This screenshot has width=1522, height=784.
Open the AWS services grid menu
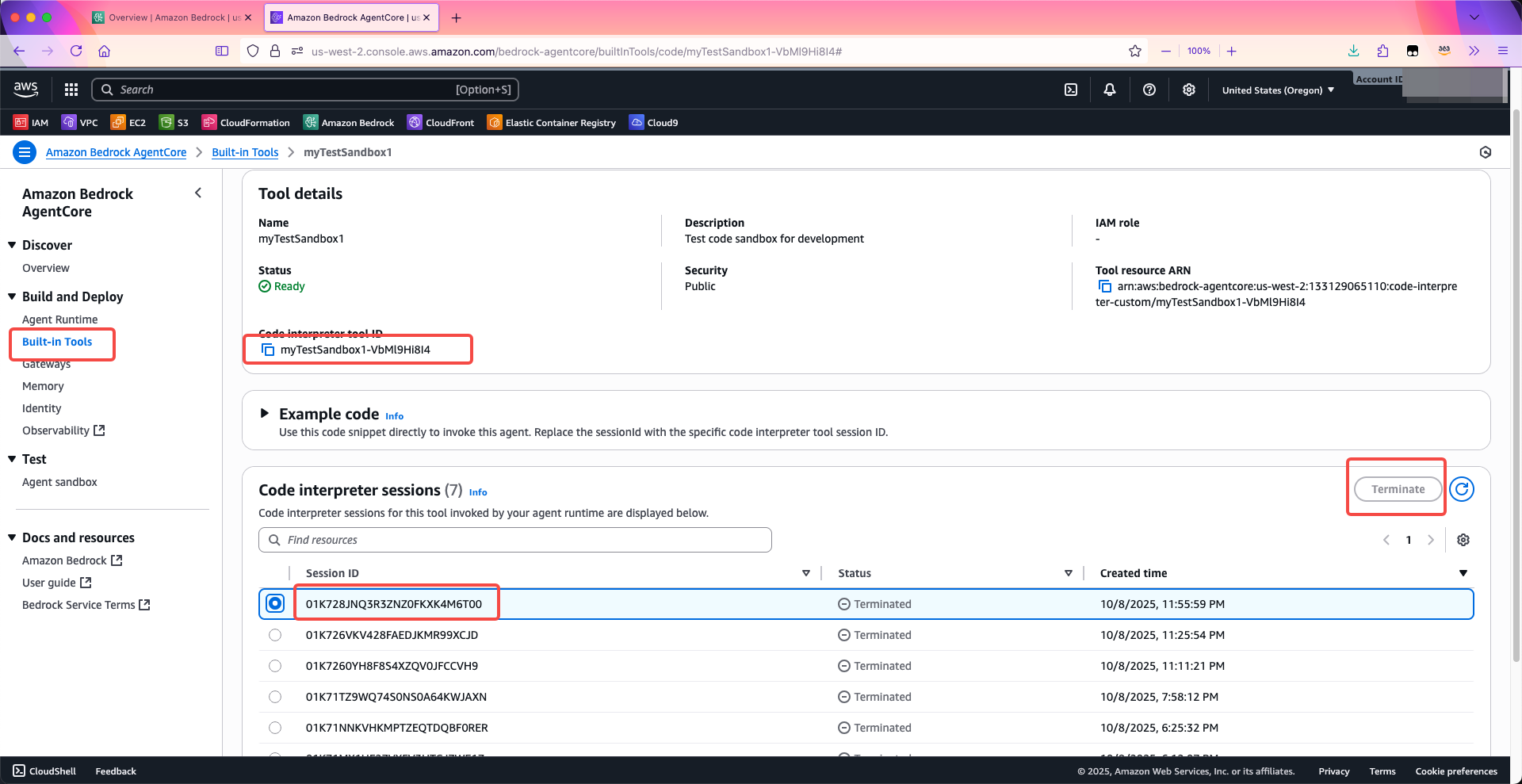pyautogui.click(x=71, y=90)
